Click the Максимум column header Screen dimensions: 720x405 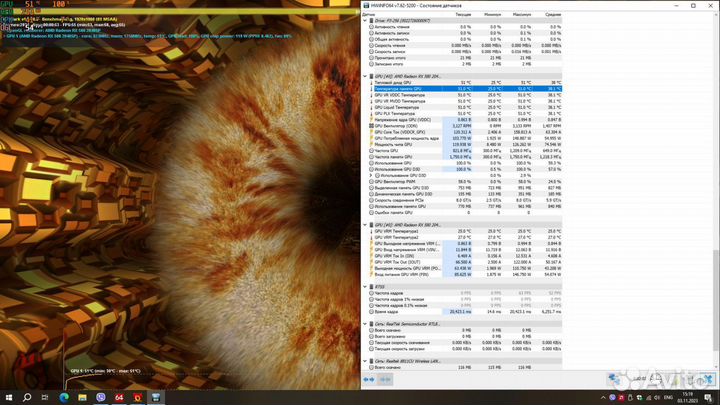click(522, 15)
